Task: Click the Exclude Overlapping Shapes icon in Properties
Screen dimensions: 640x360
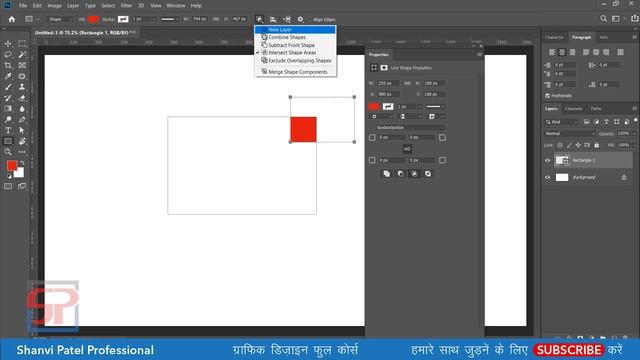Action: (x=428, y=174)
